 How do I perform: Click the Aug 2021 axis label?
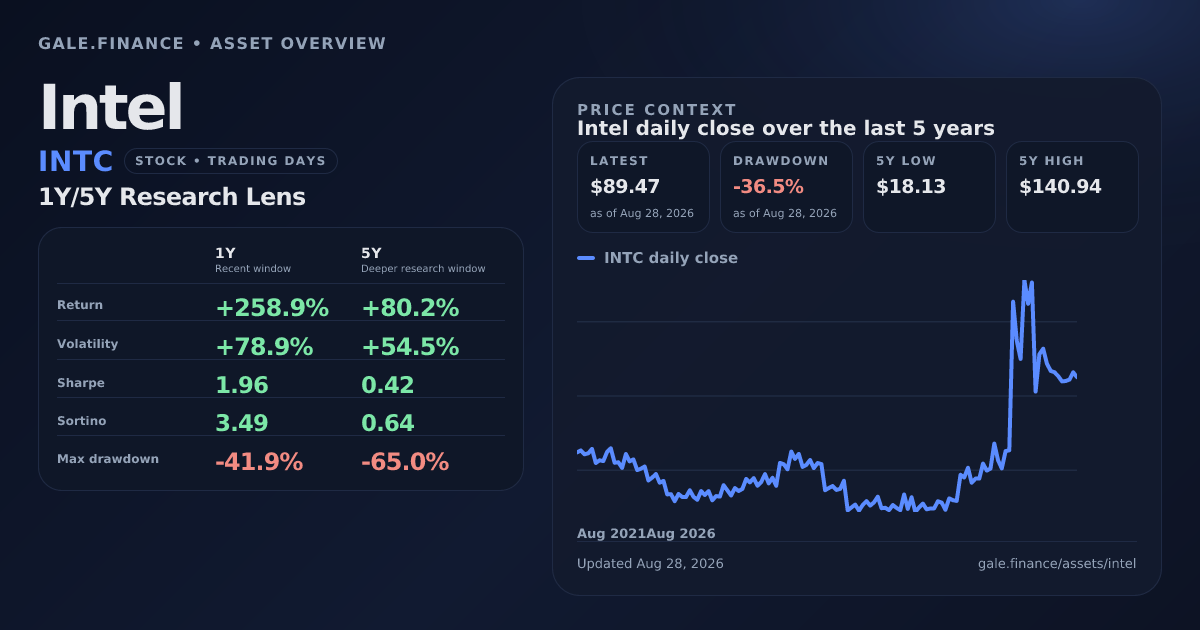(611, 534)
